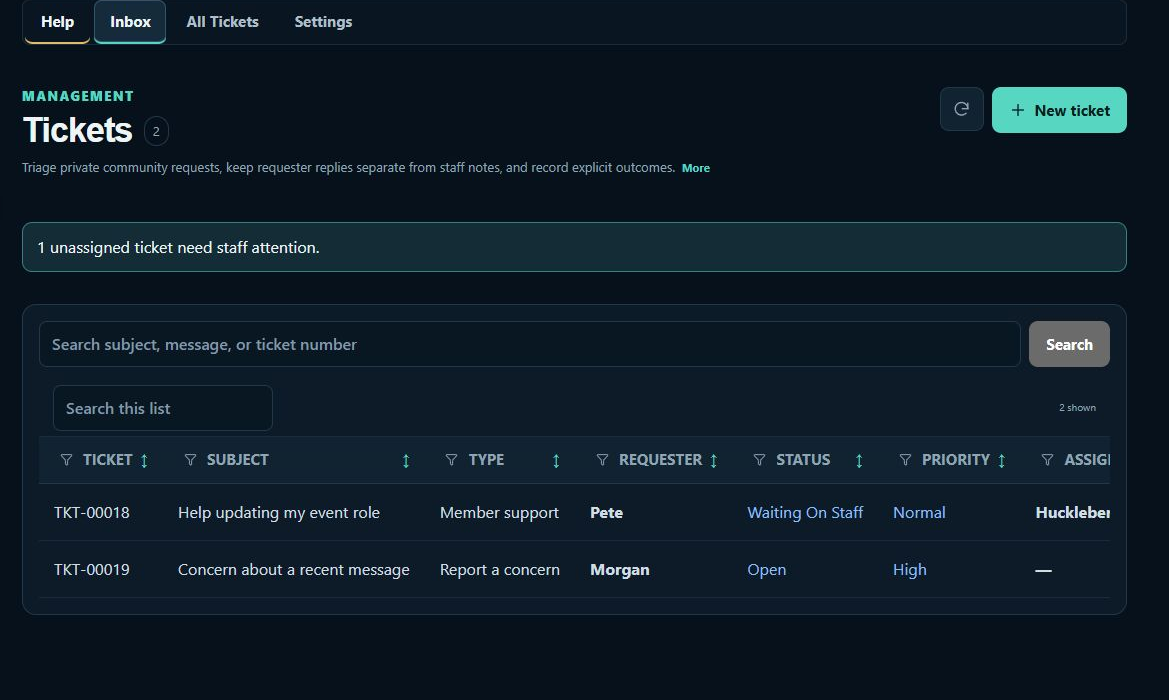The height and width of the screenshot is (700, 1169).
Task: Sort the TICKET column arrows
Action: [145, 461]
